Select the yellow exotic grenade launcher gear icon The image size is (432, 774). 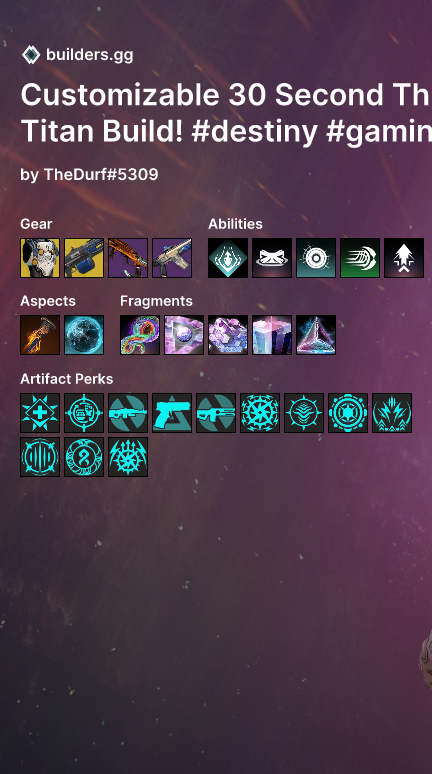[84, 258]
